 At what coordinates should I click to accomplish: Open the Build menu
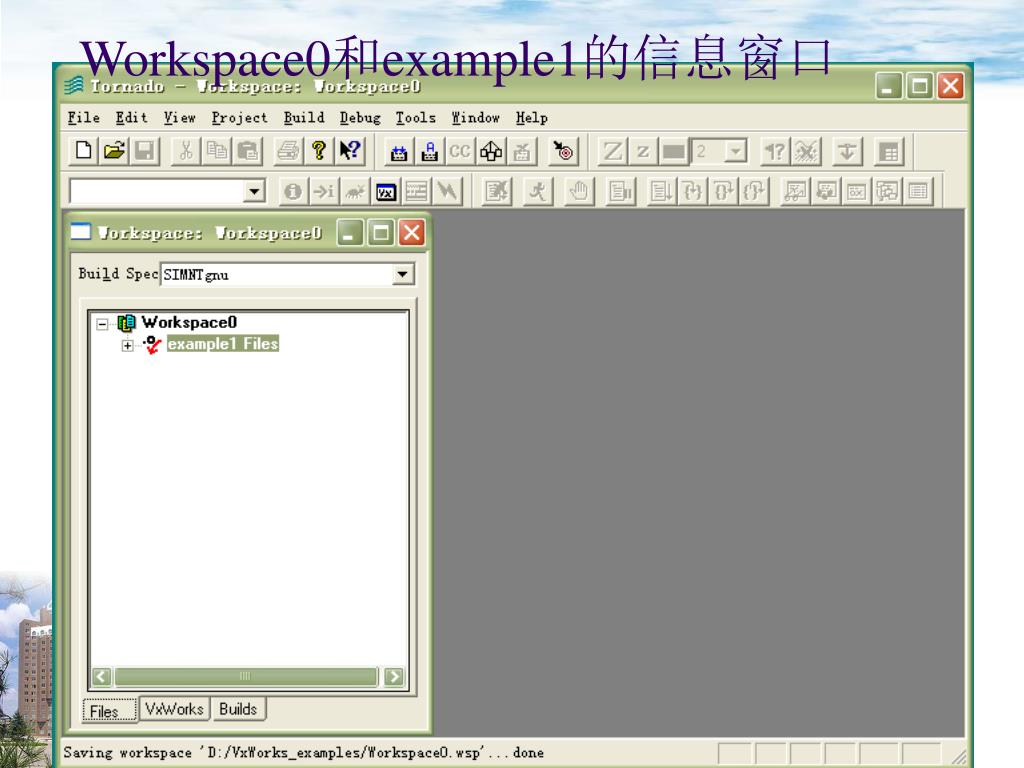(304, 118)
